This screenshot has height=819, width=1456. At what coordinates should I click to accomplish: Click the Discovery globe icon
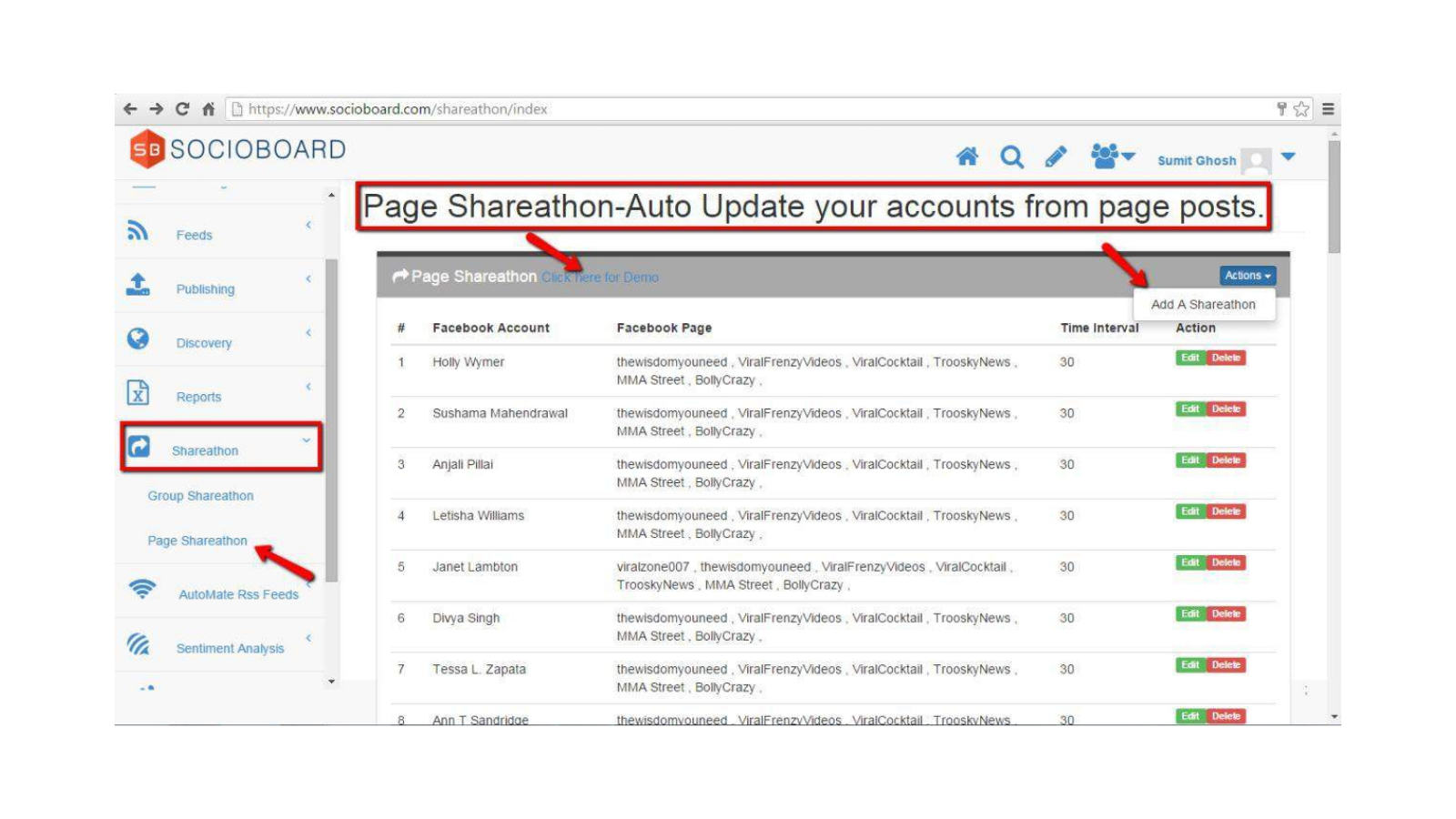click(x=137, y=339)
